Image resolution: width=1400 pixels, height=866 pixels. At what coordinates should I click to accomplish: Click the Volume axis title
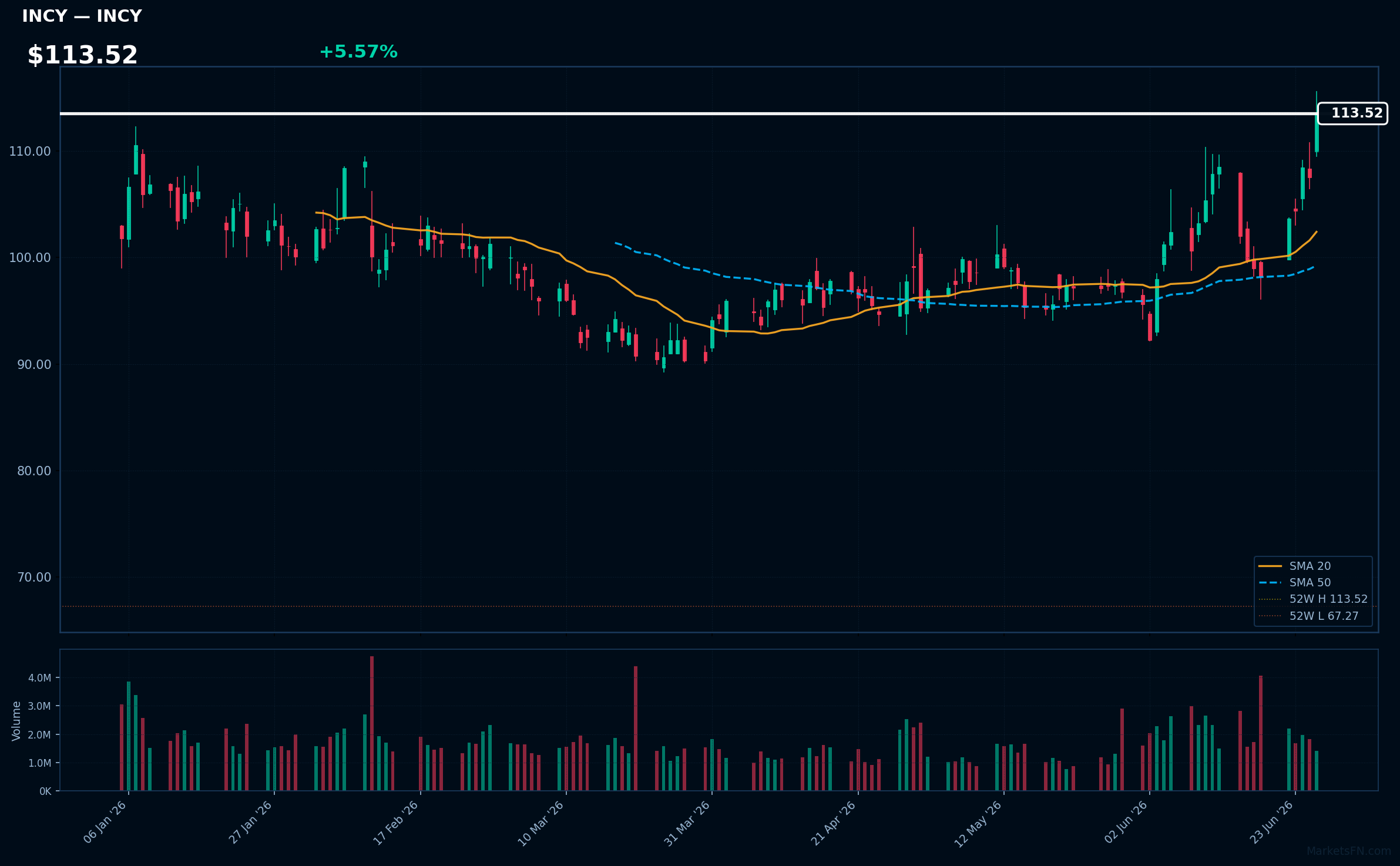coord(16,721)
